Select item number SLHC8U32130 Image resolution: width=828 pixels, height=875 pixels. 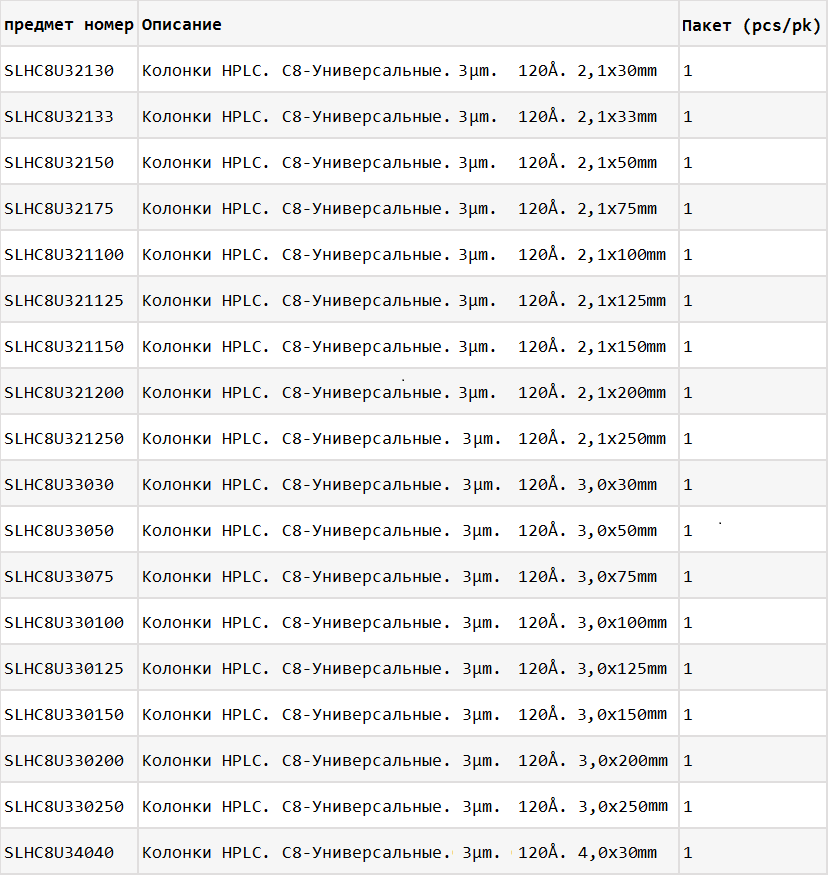[x=59, y=71]
